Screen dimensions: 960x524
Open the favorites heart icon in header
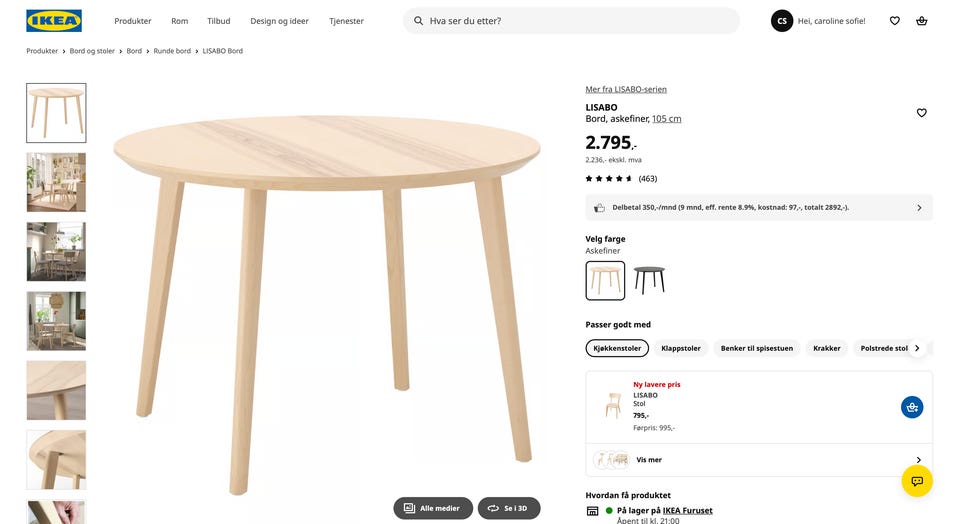point(894,21)
